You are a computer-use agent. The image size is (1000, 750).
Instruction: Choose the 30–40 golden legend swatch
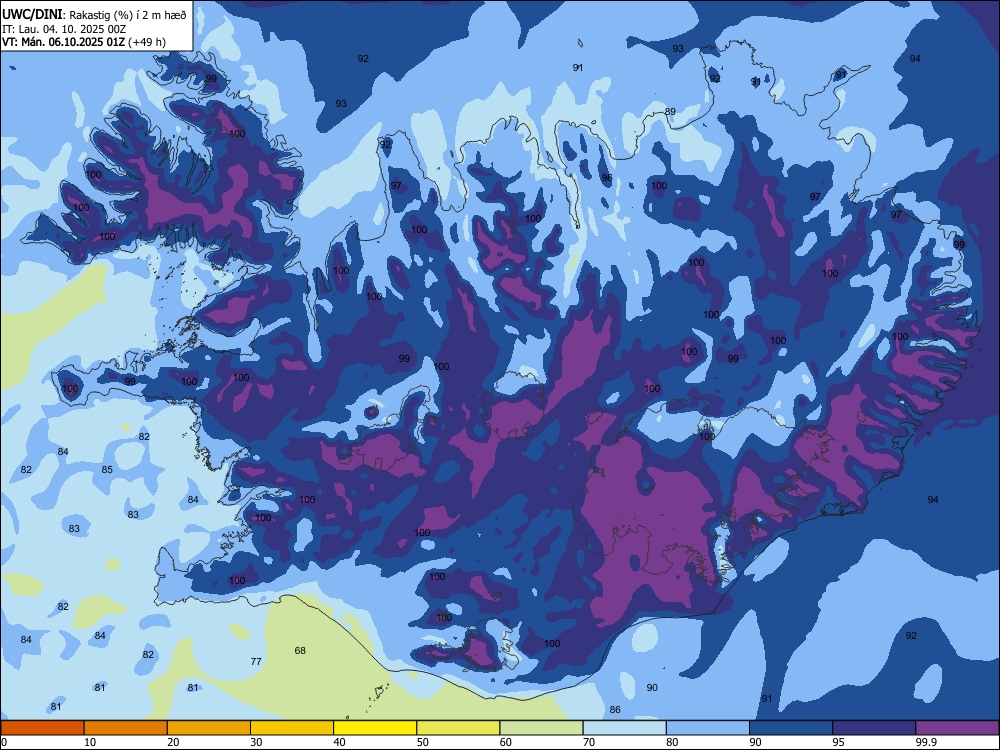coord(292,728)
